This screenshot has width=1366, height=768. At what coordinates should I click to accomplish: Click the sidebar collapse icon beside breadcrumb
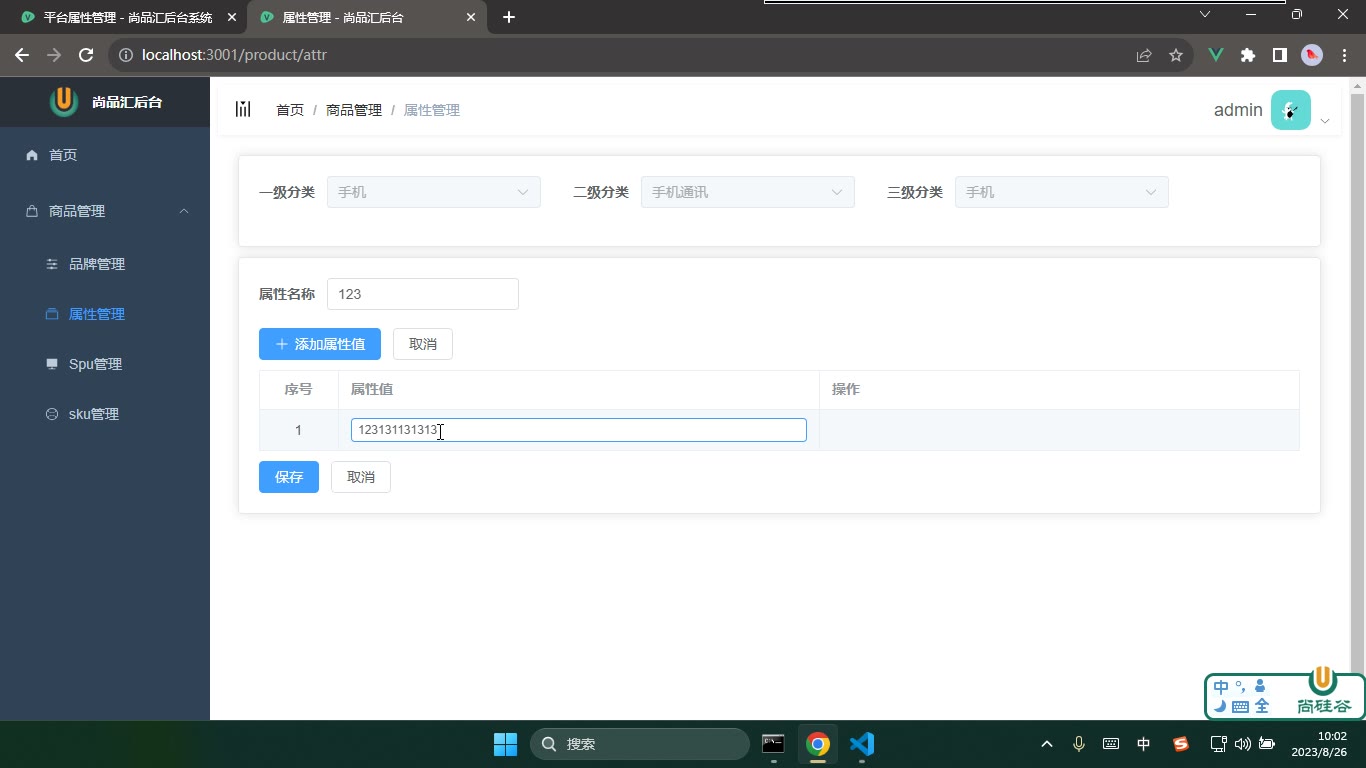(x=243, y=109)
